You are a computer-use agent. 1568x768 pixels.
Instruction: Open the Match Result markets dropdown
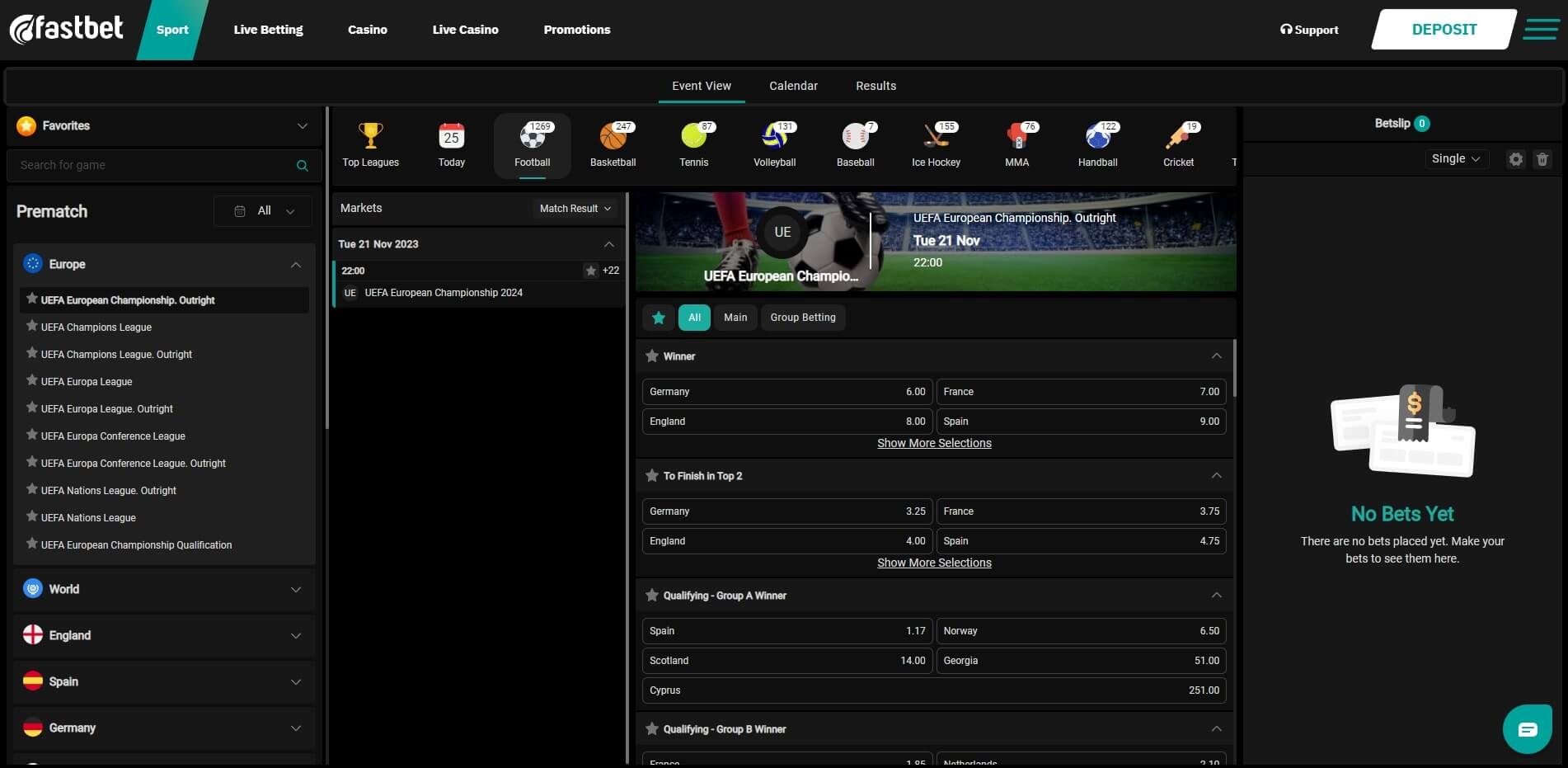pos(575,209)
